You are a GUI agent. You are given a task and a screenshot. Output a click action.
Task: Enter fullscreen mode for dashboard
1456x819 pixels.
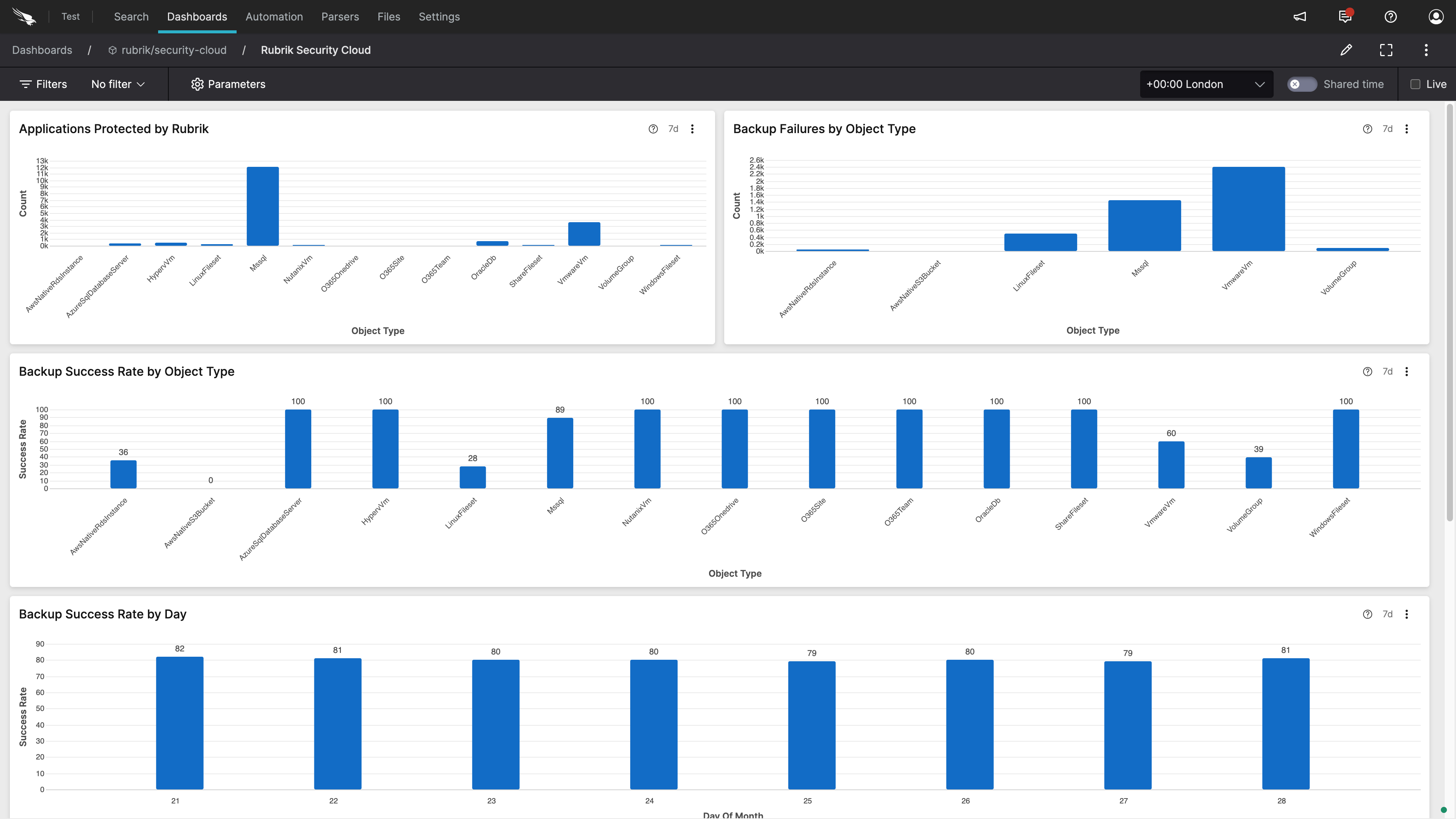[x=1386, y=50]
